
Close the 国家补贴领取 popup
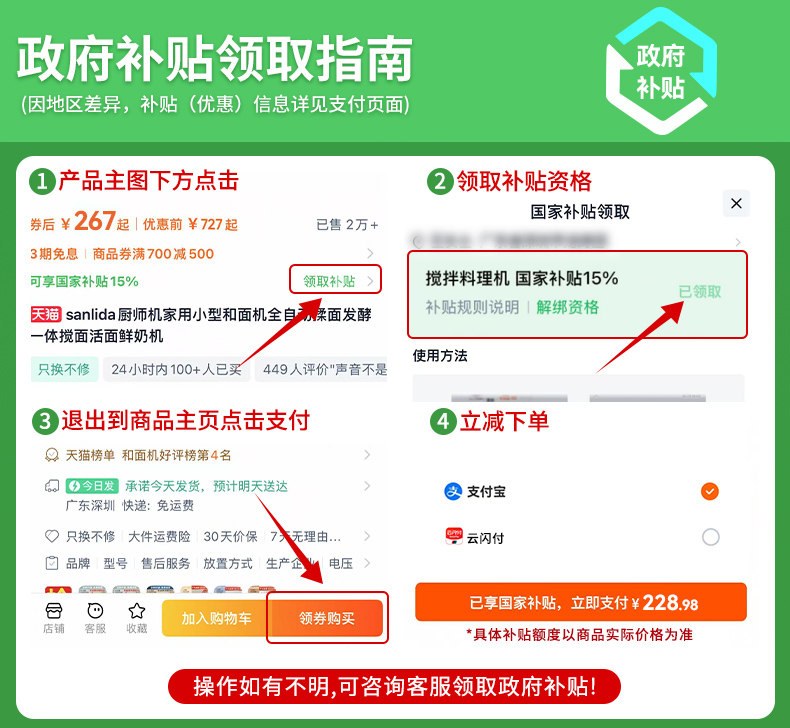pos(736,204)
